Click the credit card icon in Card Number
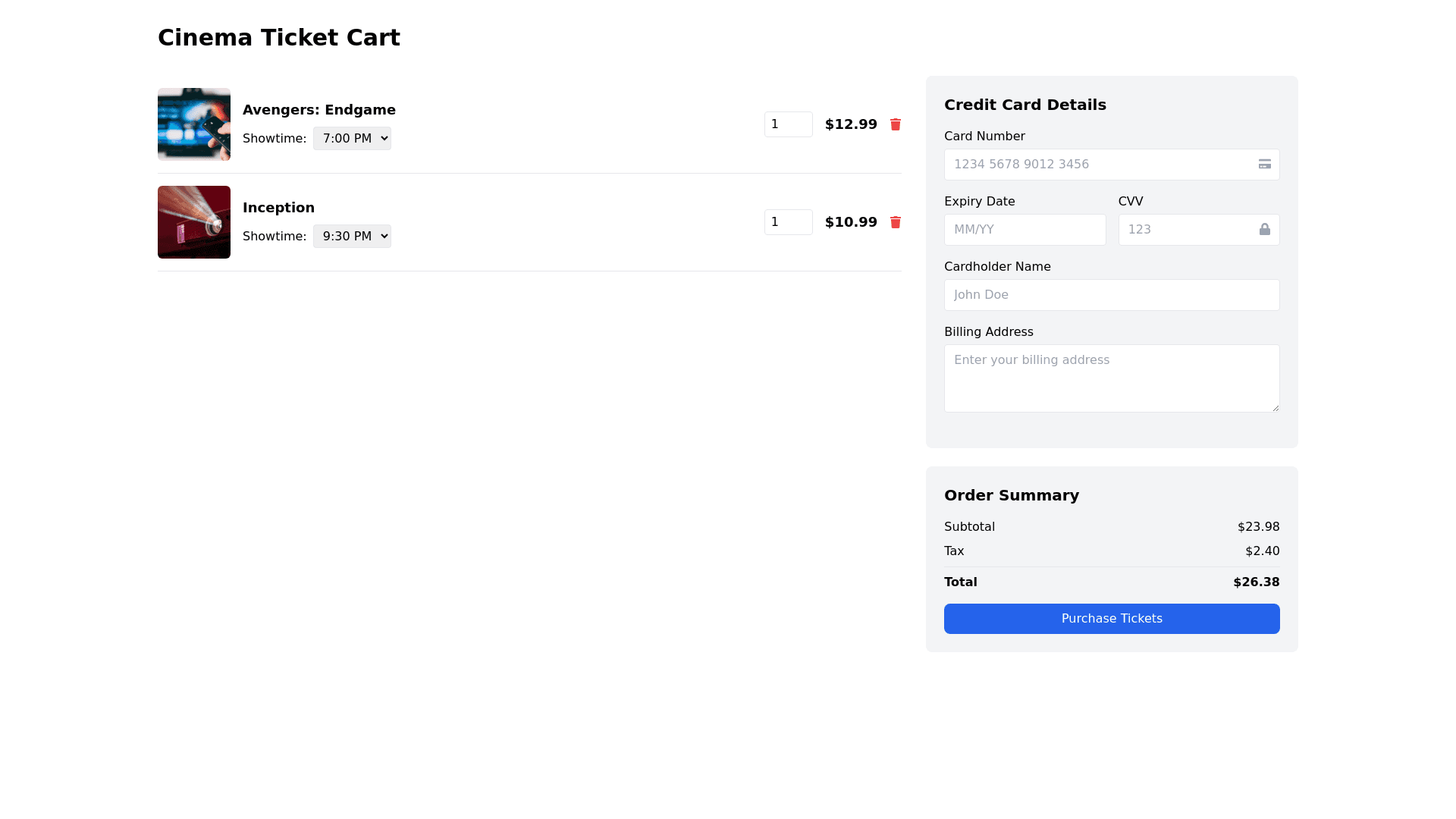This screenshot has width=1456, height=819. click(x=1264, y=165)
